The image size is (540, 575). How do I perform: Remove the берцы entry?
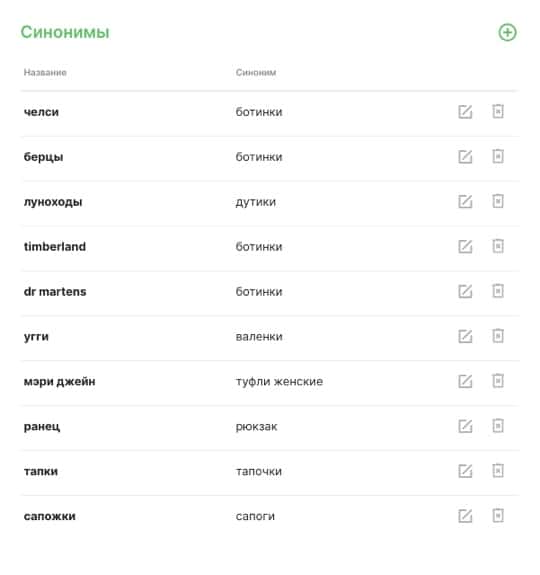pos(498,156)
